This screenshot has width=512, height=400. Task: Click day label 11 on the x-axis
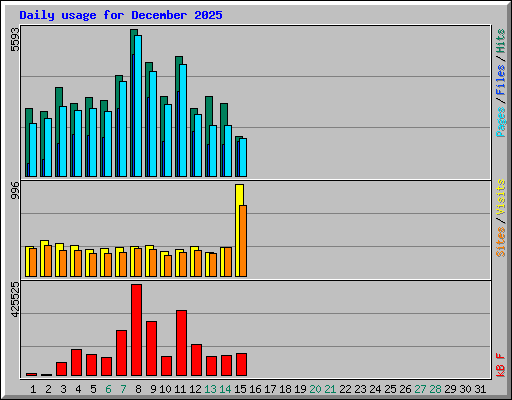(180, 389)
